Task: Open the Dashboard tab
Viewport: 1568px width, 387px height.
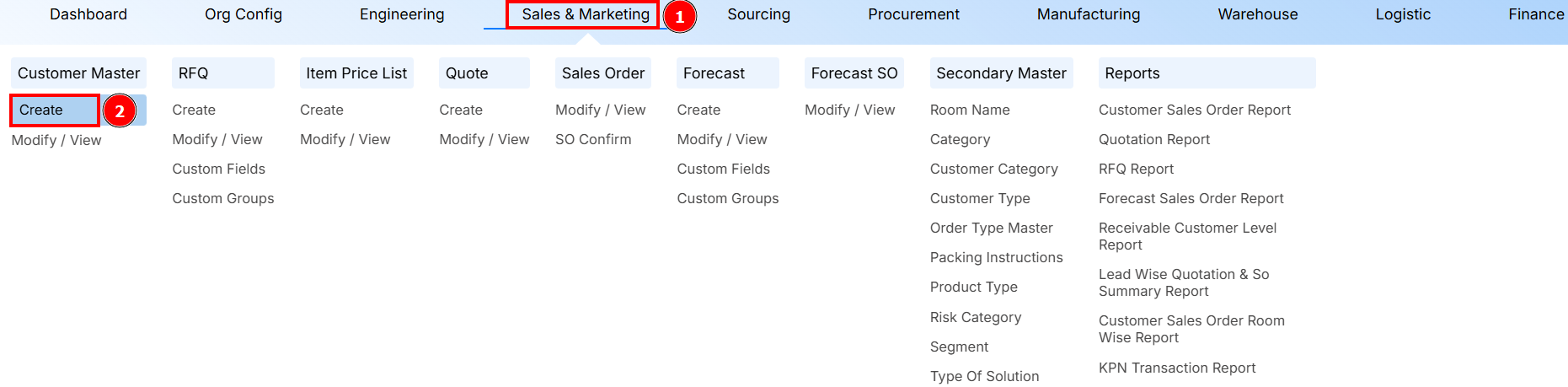Action: [x=88, y=14]
